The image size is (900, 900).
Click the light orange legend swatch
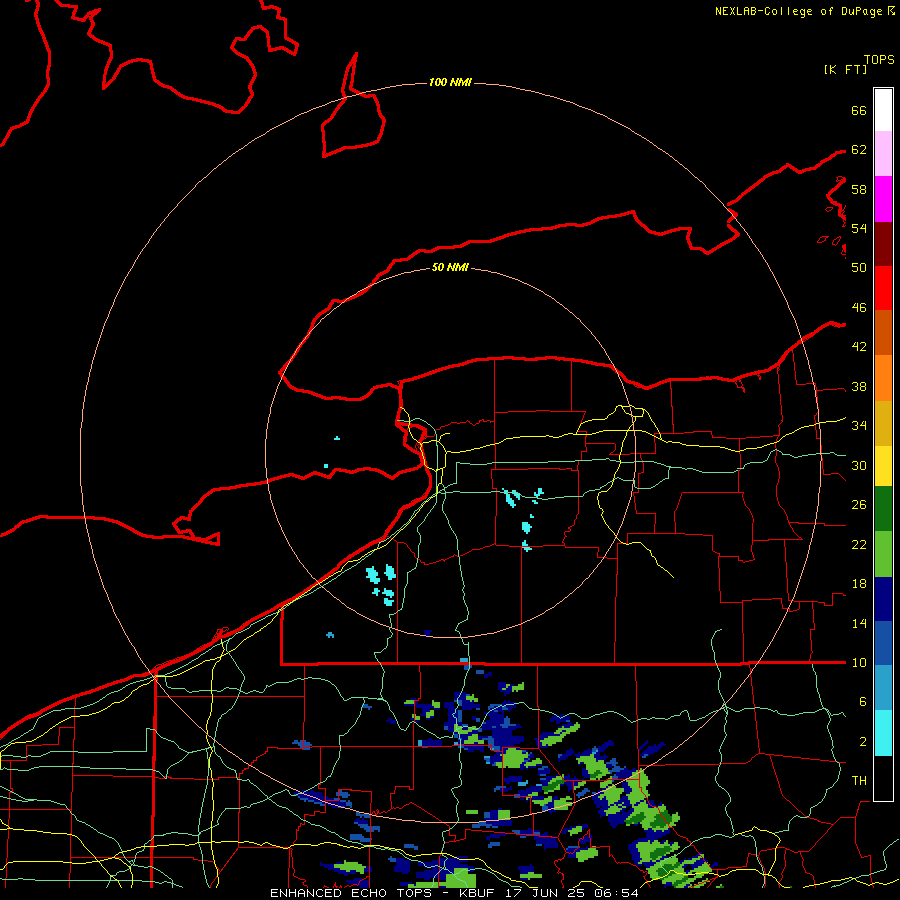pyautogui.click(x=883, y=378)
